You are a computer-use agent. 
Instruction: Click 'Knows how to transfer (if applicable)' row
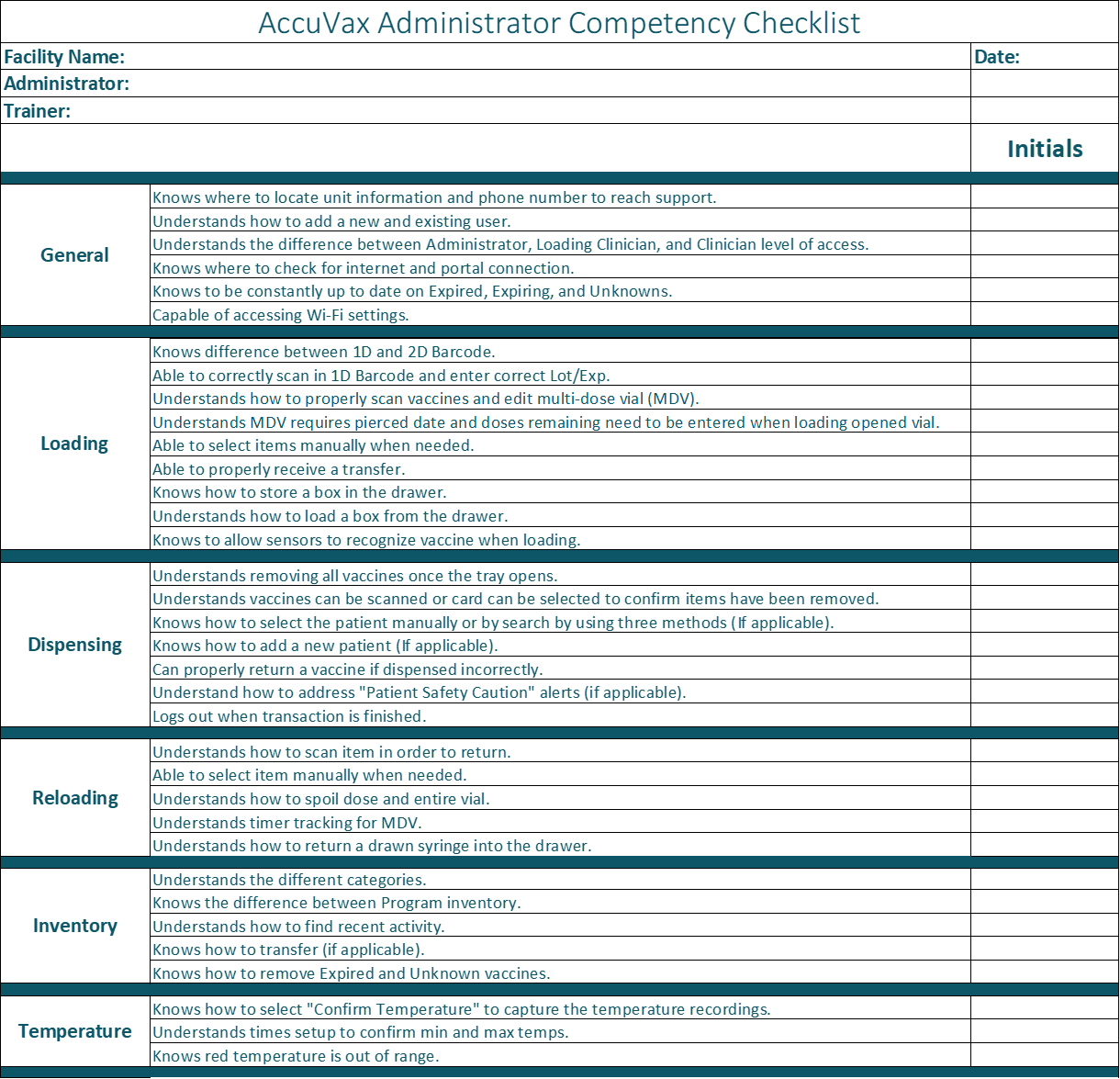(560, 949)
